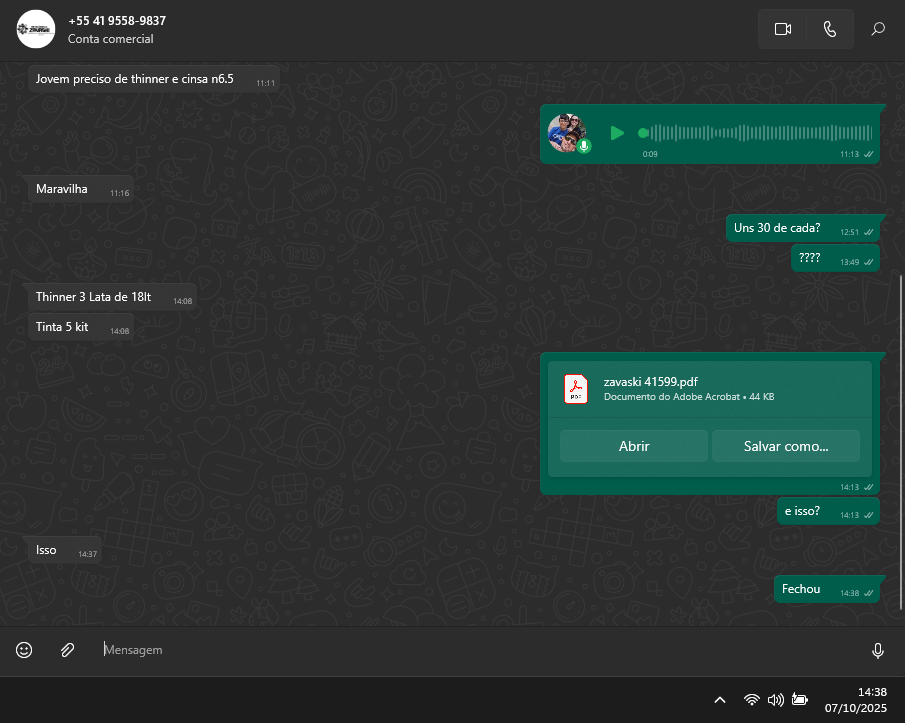Screen dimensions: 905x723
Task: Open the battery status icon in taskbar
Action: click(x=800, y=700)
